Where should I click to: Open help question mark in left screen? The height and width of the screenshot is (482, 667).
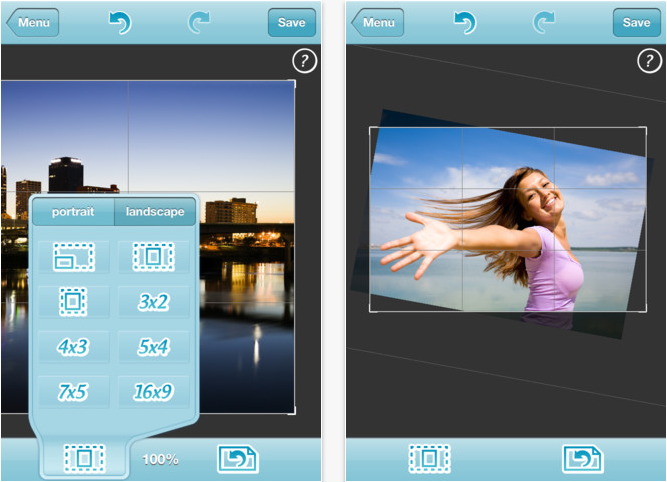tap(305, 61)
